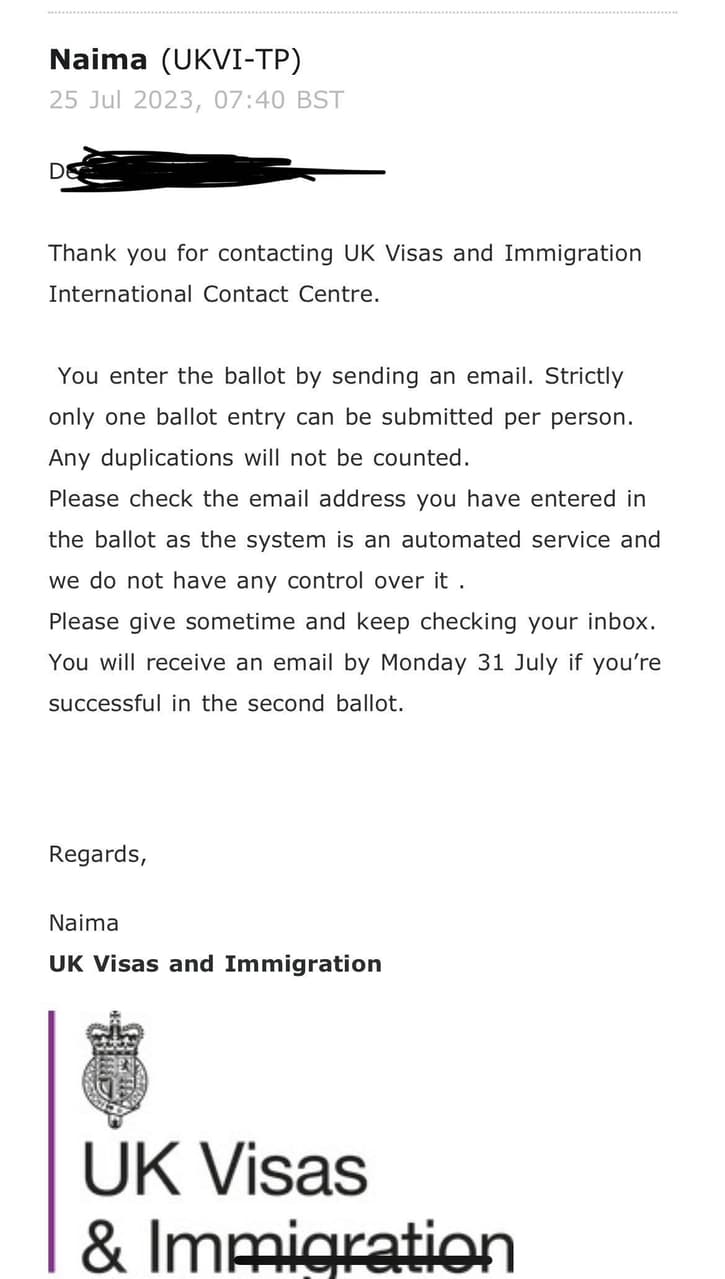
Task: Click the dotted separator line at top
Action: coord(362,13)
